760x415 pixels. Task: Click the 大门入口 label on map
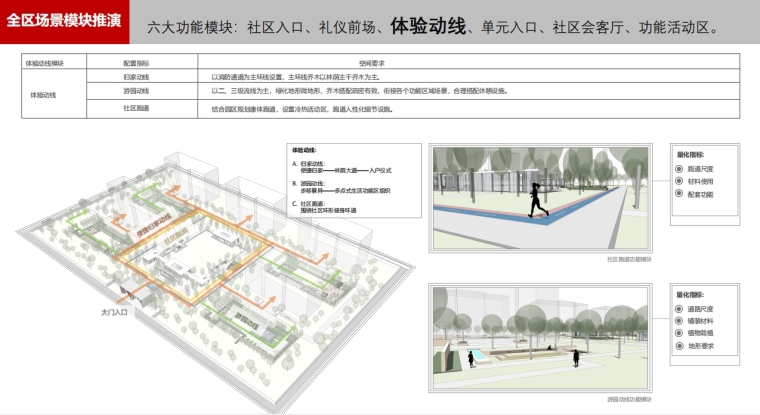tap(115, 312)
